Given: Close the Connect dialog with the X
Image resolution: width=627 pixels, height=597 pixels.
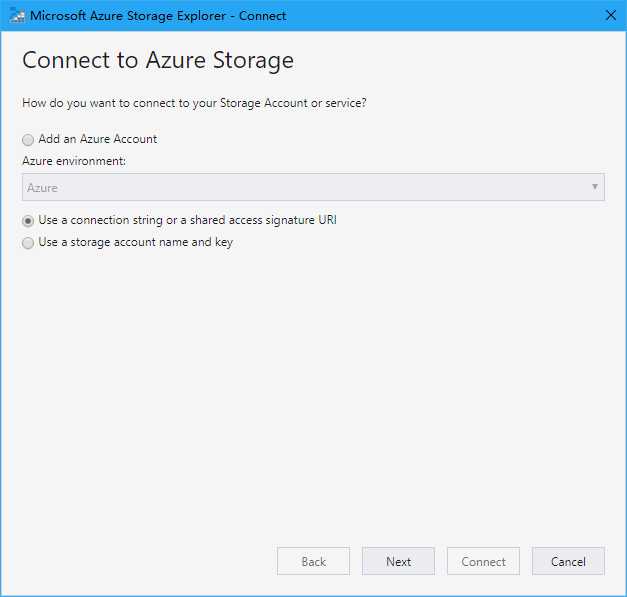Looking at the screenshot, I should click(611, 16).
